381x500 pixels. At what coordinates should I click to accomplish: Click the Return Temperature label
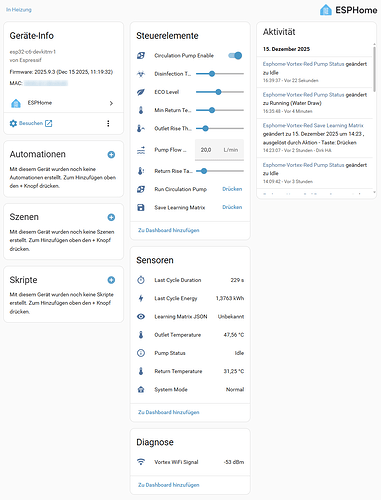tap(178, 371)
